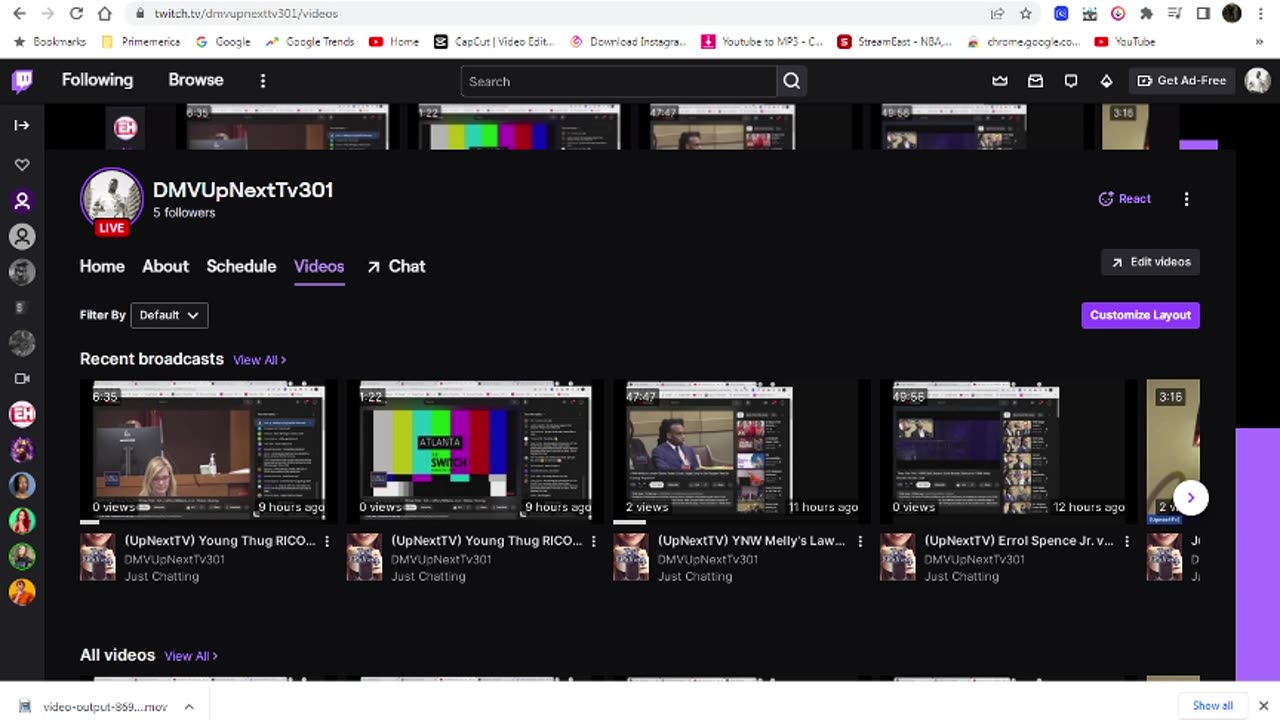The height and width of the screenshot is (720, 1280).
Task: Expand the left sidebar arrow
Action: (x=22, y=125)
